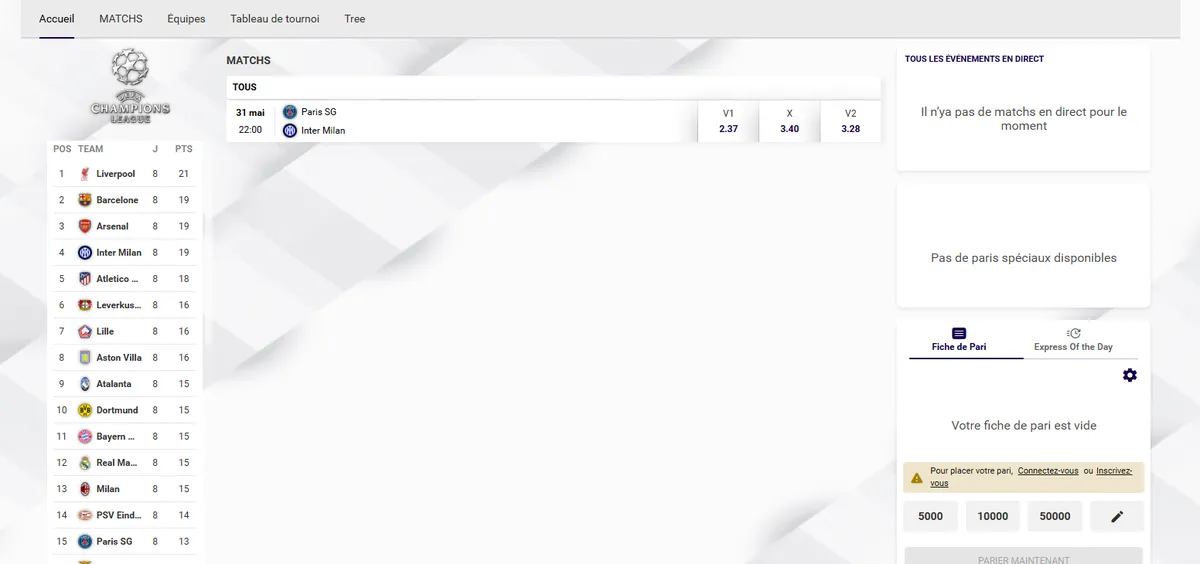Image resolution: width=1200 pixels, height=564 pixels.
Task: Choose the 5000 quick stake button
Action: tap(930, 516)
